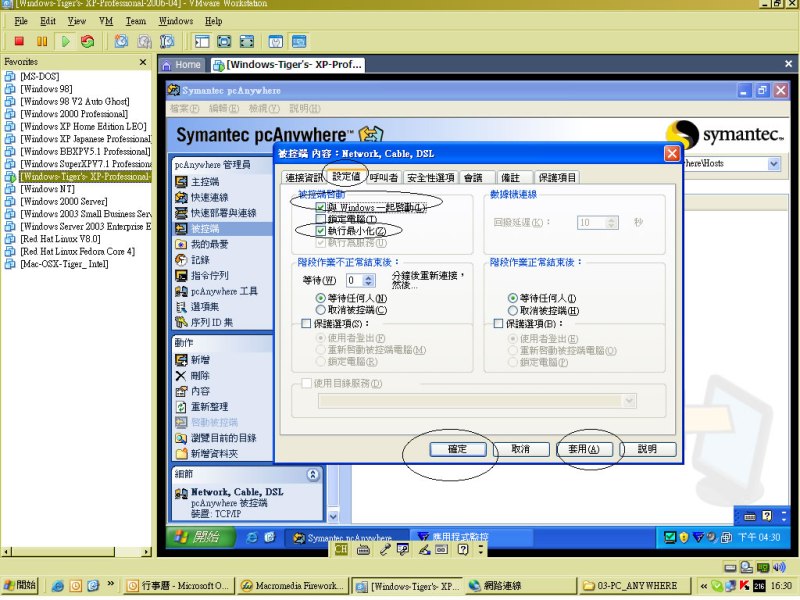Click the VMware red Stop power button
The height and width of the screenshot is (600, 800).
(x=19, y=41)
